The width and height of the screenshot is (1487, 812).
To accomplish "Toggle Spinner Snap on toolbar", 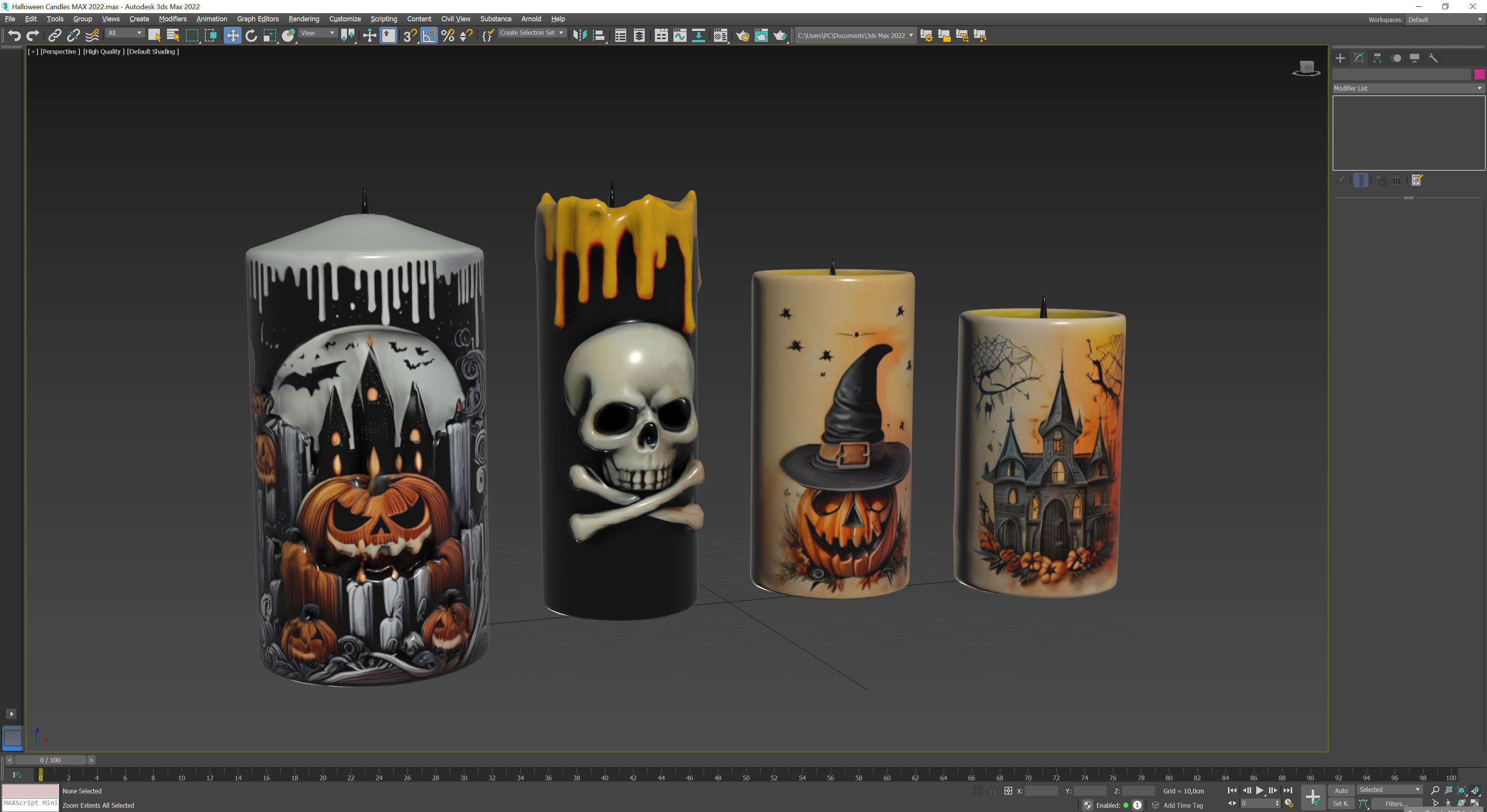I will pyautogui.click(x=466, y=36).
